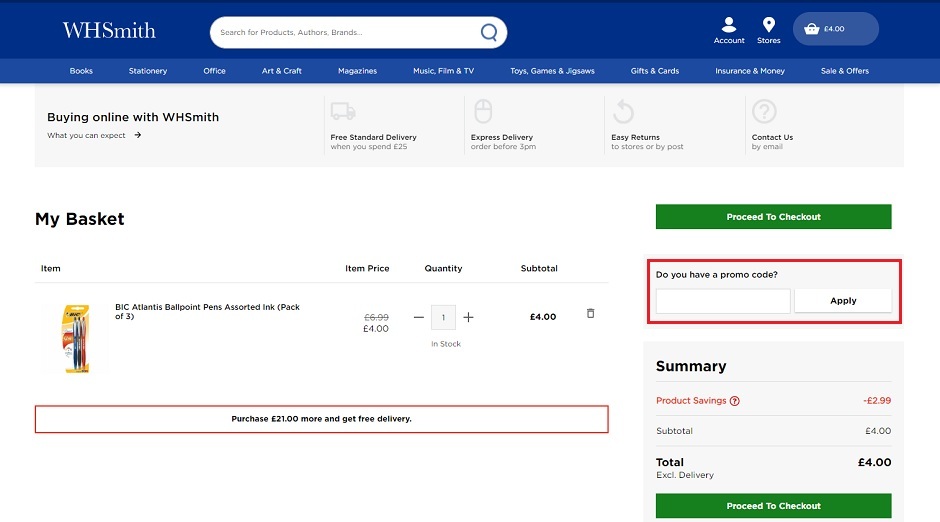
Task: Click Proceed To Checkout below the Summary
Action: 773,506
